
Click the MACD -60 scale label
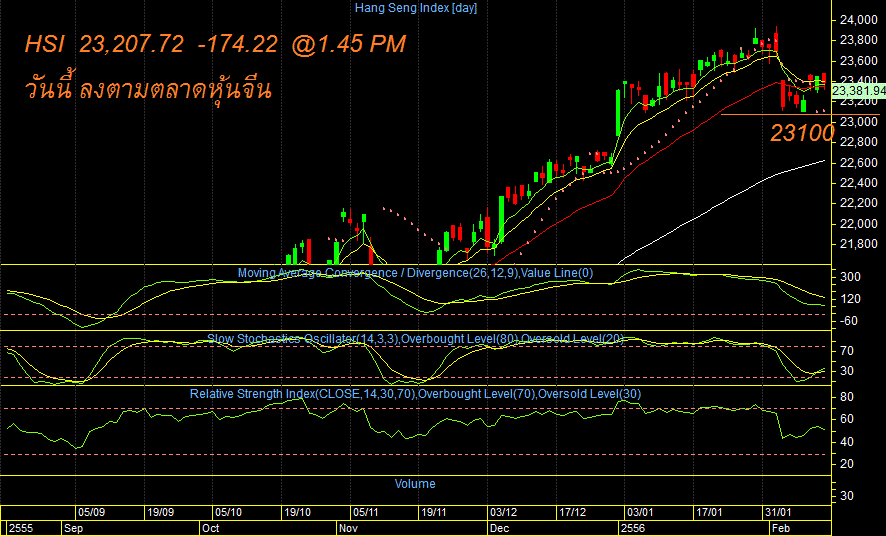(849, 321)
